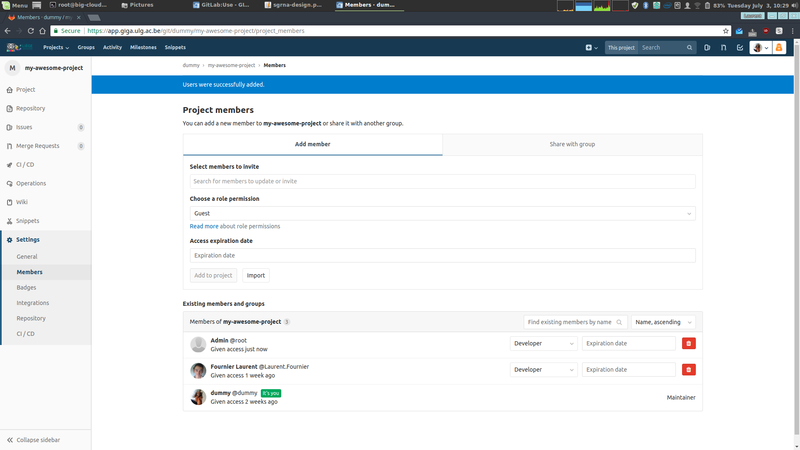Open Admin's Developer role dropdown
This screenshot has width=800, height=450.
[543, 343]
